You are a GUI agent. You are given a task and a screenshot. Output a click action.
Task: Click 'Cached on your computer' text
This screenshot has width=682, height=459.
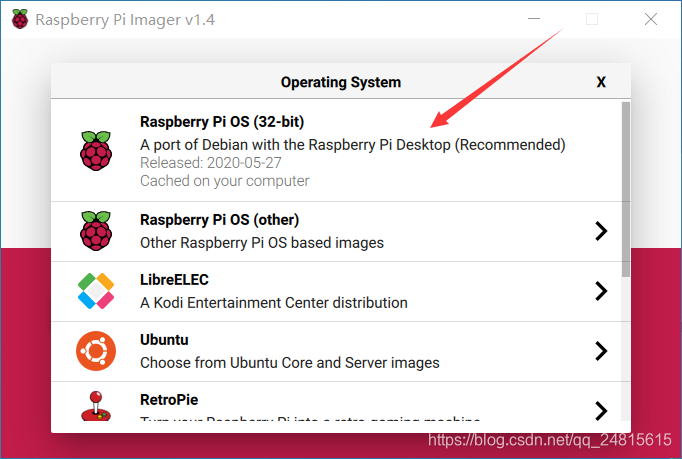pos(224,181)
